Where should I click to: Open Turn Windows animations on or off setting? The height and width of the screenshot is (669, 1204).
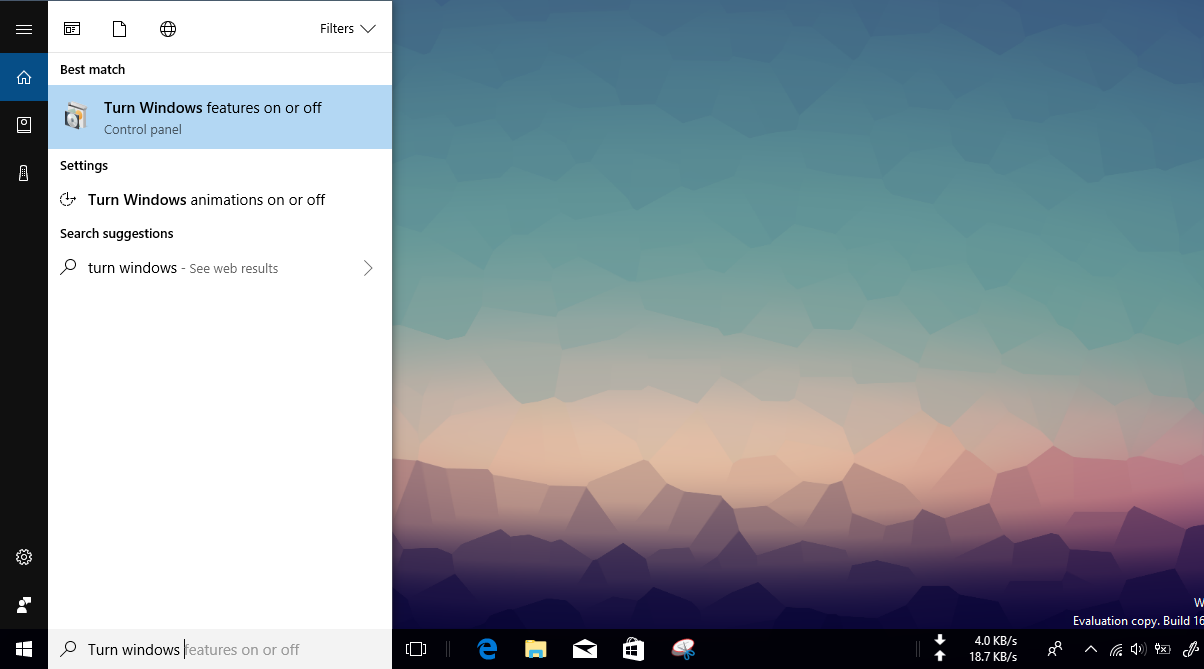220,199
